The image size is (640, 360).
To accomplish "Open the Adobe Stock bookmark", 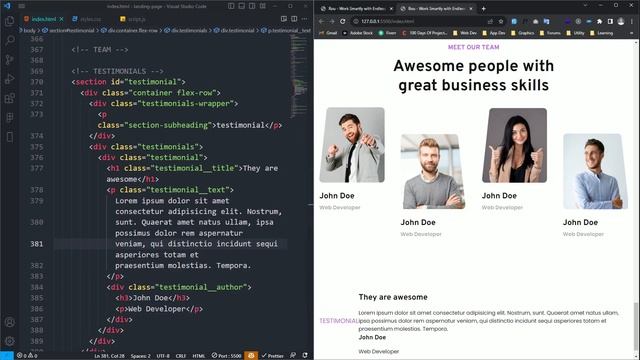I will point(358,33).
